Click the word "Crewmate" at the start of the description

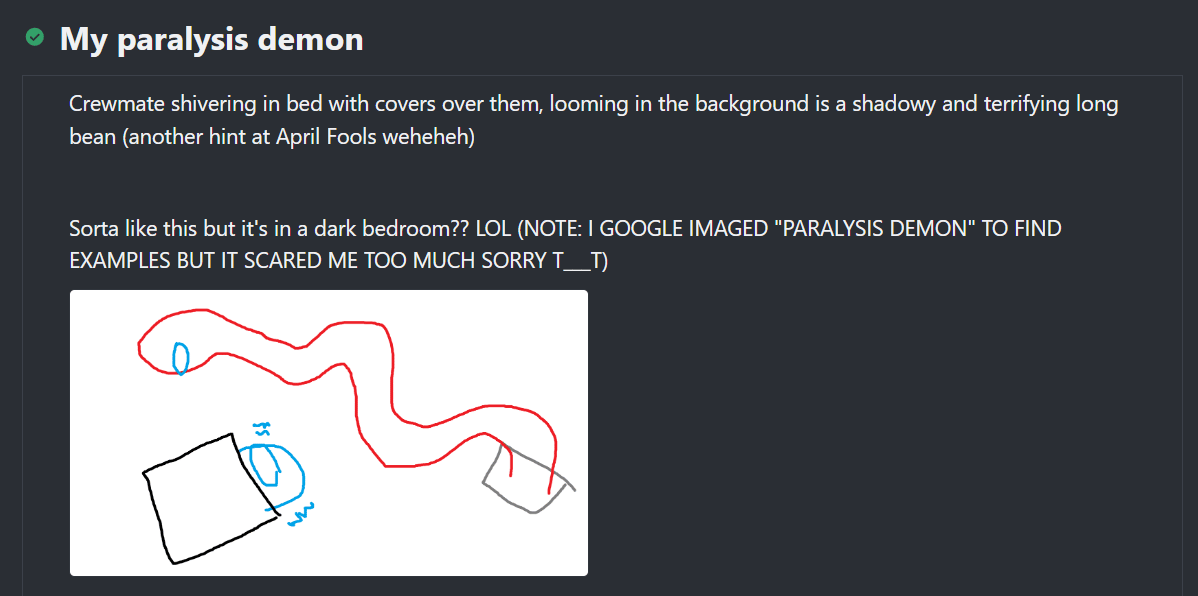[x=112, y=104]
